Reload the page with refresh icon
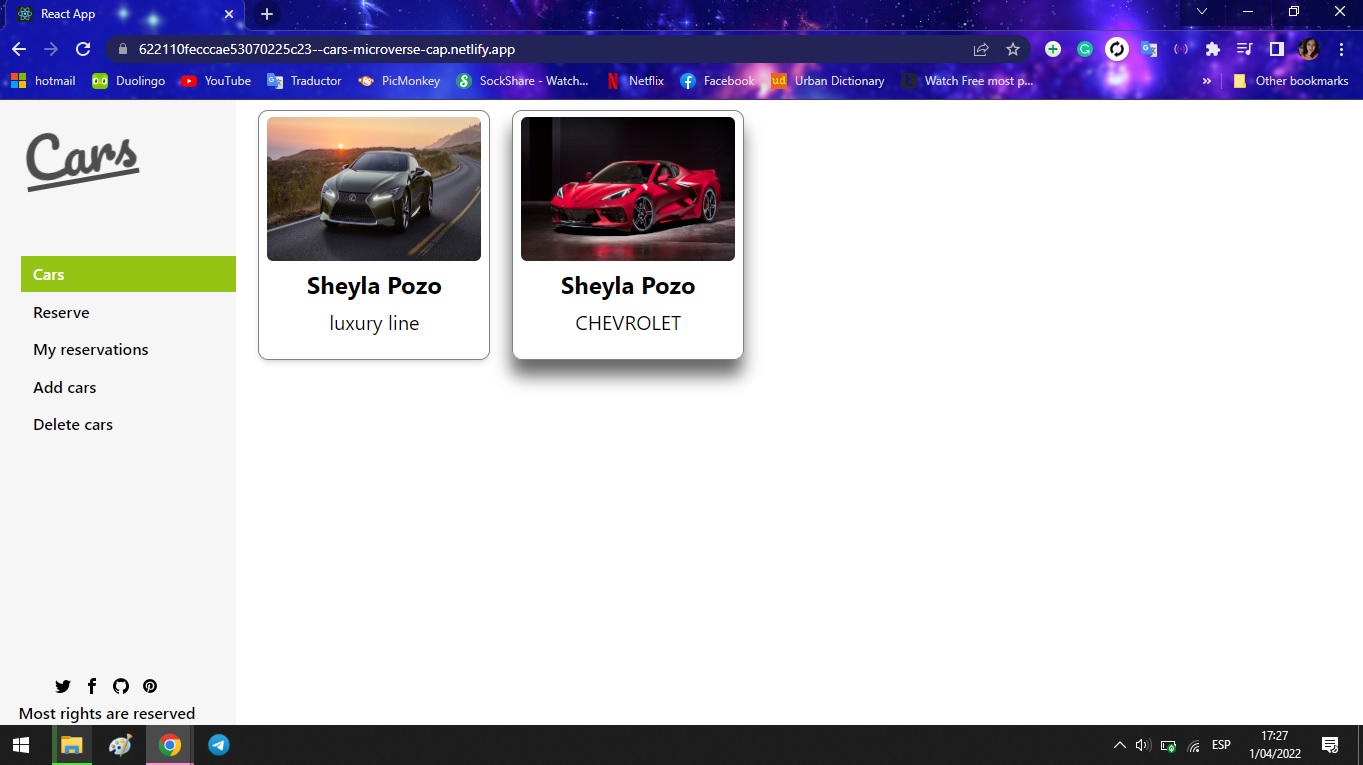The image size is (1363, 765). [x=83, y=49]
